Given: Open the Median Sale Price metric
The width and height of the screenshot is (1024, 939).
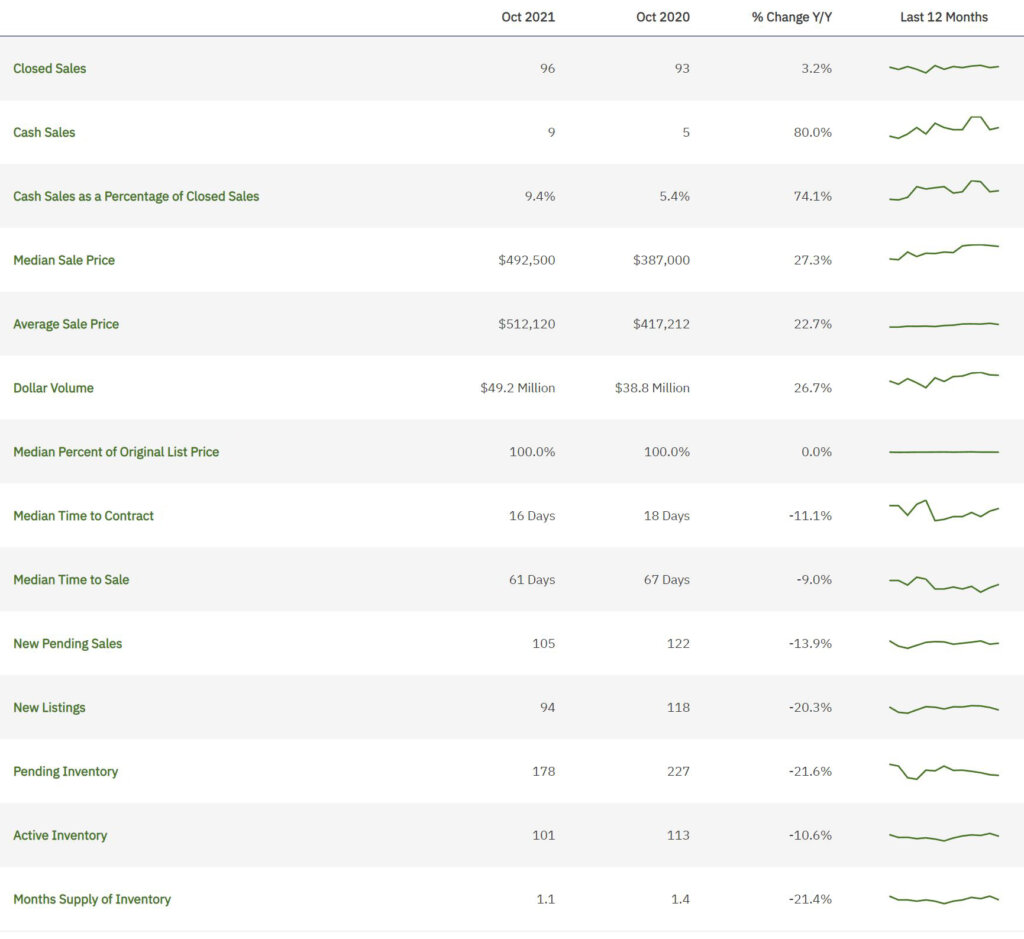Looking at the screenshot, I should [64, 260].
